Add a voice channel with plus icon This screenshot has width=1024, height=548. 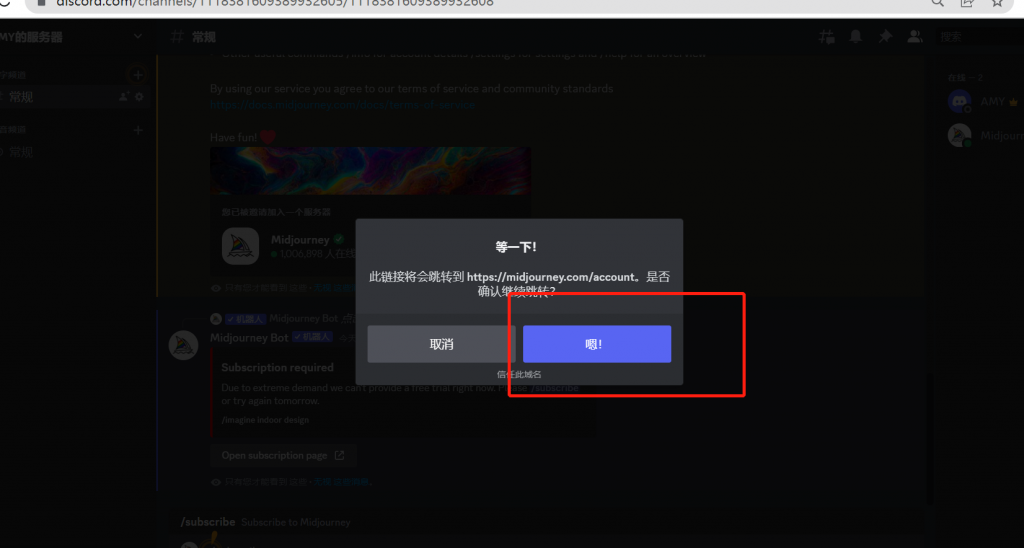pos(138,130)
